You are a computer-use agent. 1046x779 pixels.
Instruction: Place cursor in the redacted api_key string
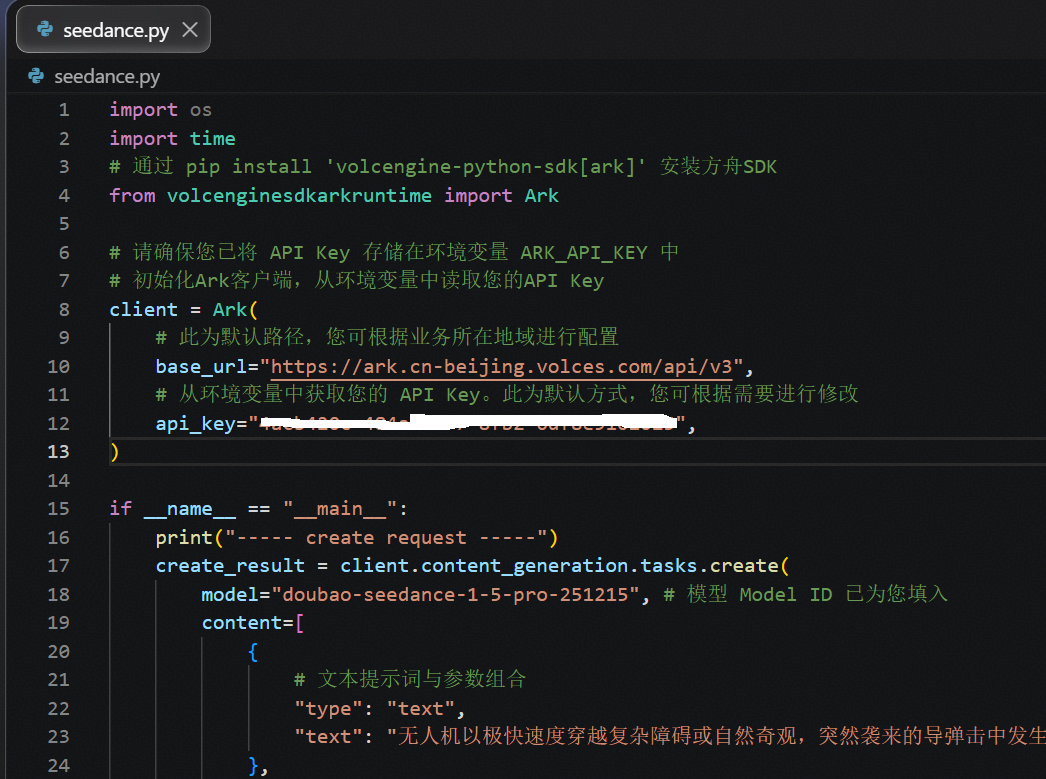(468, 423)
